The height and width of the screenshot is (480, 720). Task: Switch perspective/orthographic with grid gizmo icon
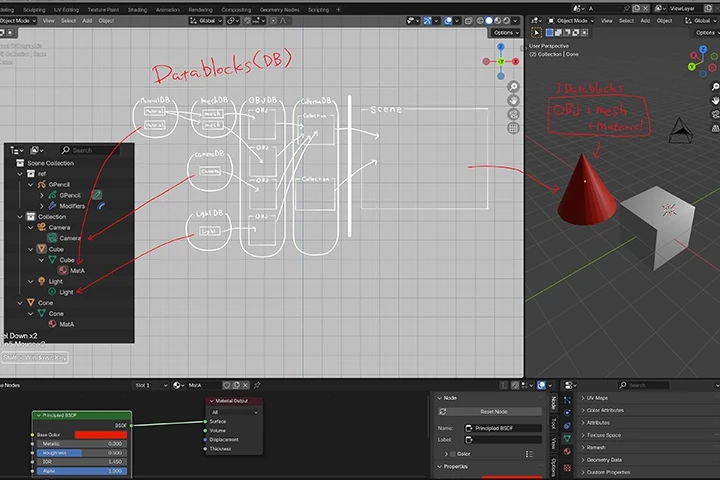(513, 128)
